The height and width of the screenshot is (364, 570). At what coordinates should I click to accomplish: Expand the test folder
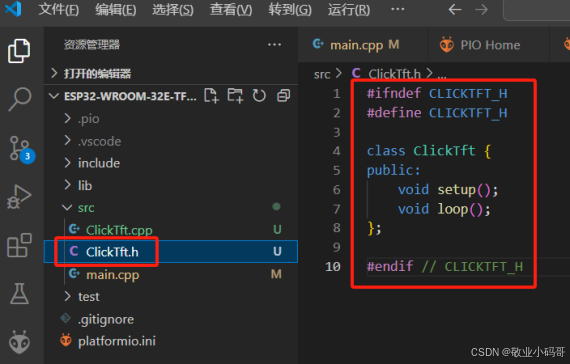coord(171,297)
